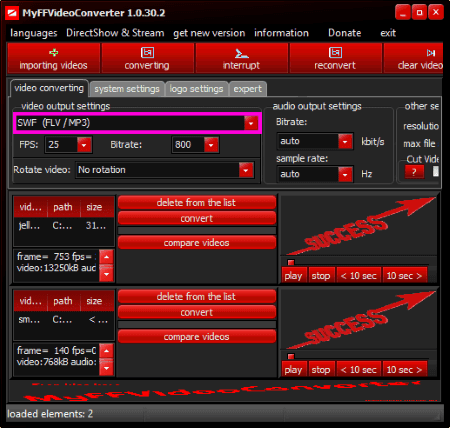Click the first list's path column header
450x428 pixels.
pyautogui.click(x=63, y=207)
